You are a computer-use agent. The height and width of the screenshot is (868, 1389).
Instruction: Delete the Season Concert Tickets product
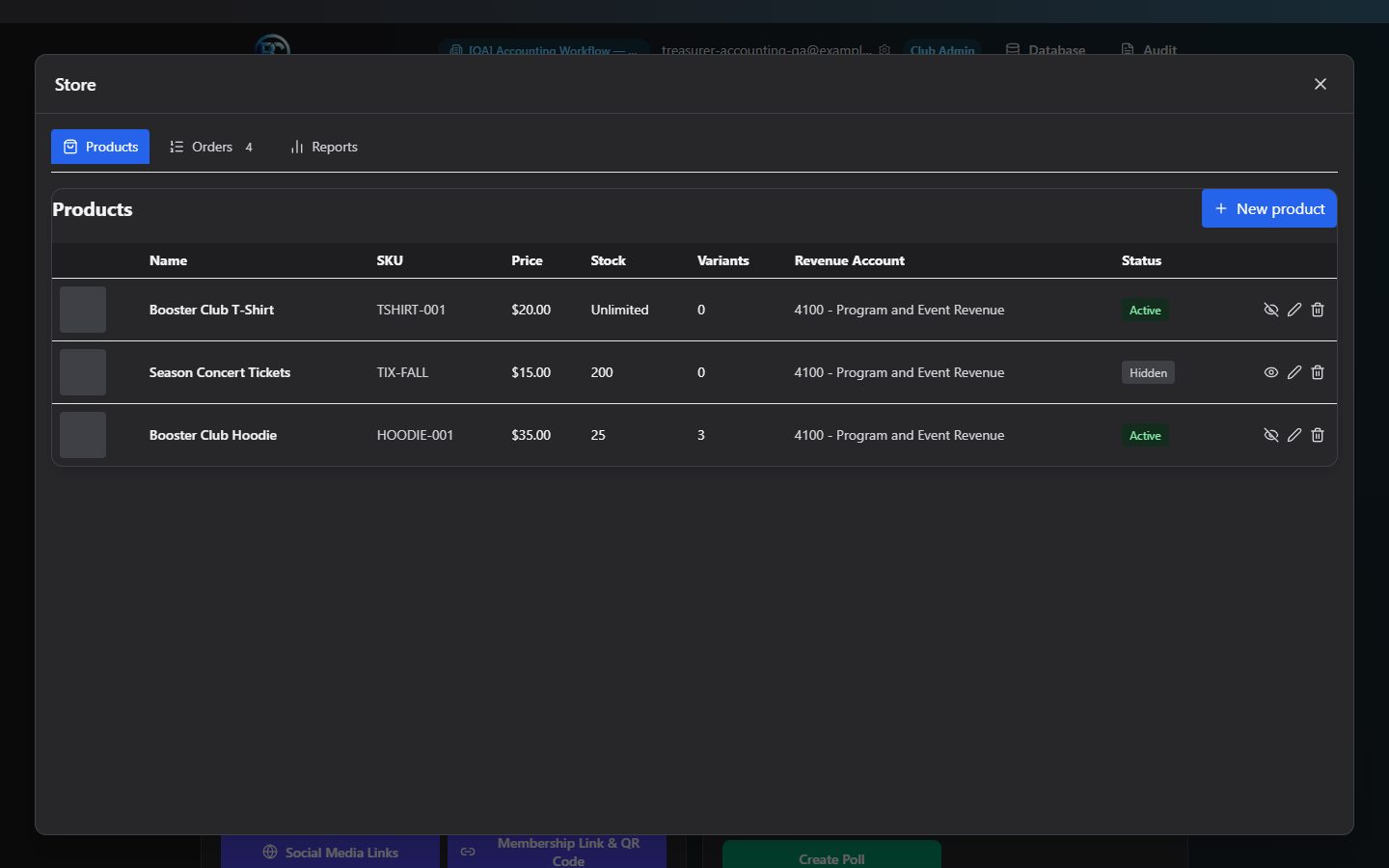(1318, 372)
